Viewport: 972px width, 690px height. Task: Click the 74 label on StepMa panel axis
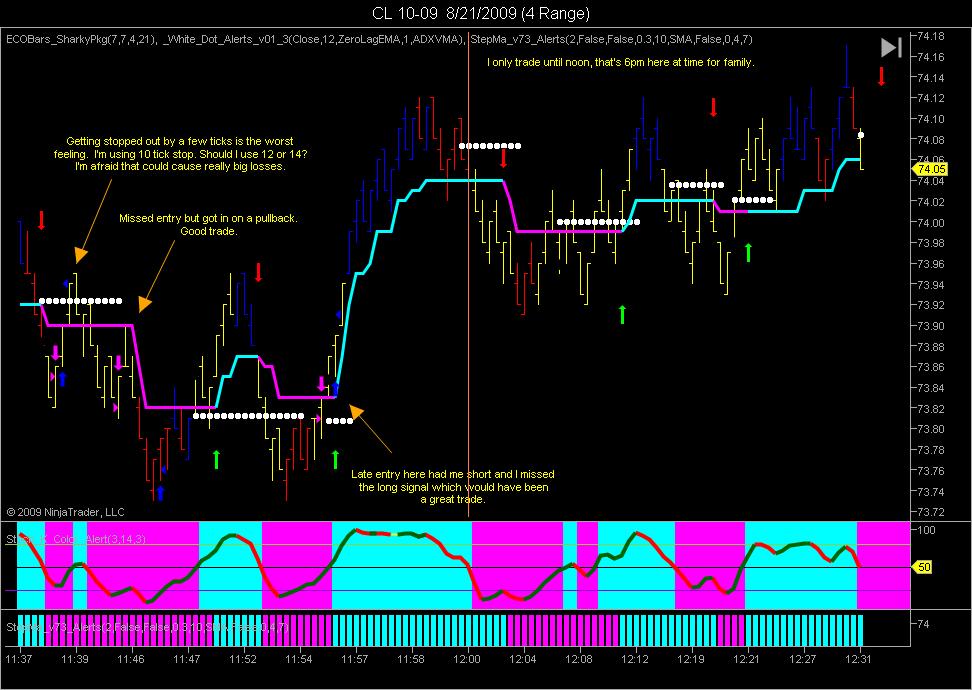pyautogui.click(x=924, y=624)
